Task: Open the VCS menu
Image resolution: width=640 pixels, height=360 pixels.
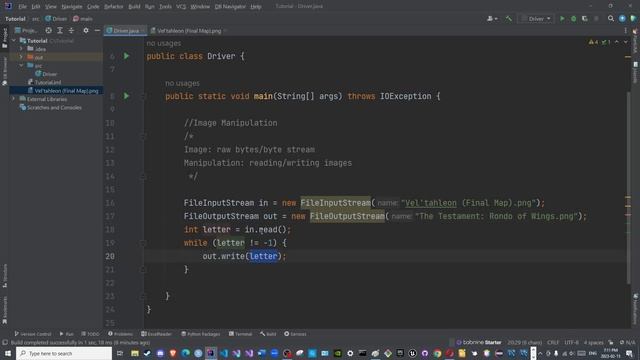Action: 181,7
